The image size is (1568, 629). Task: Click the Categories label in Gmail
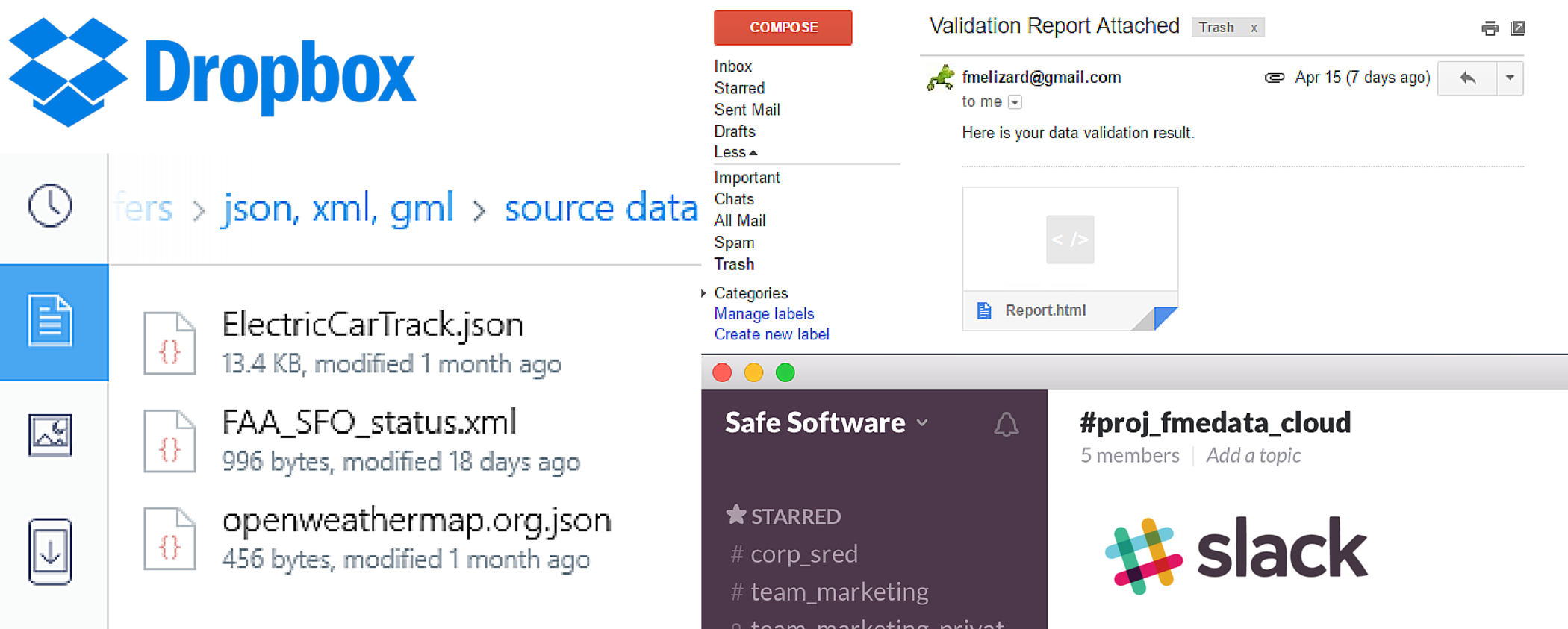750,293
